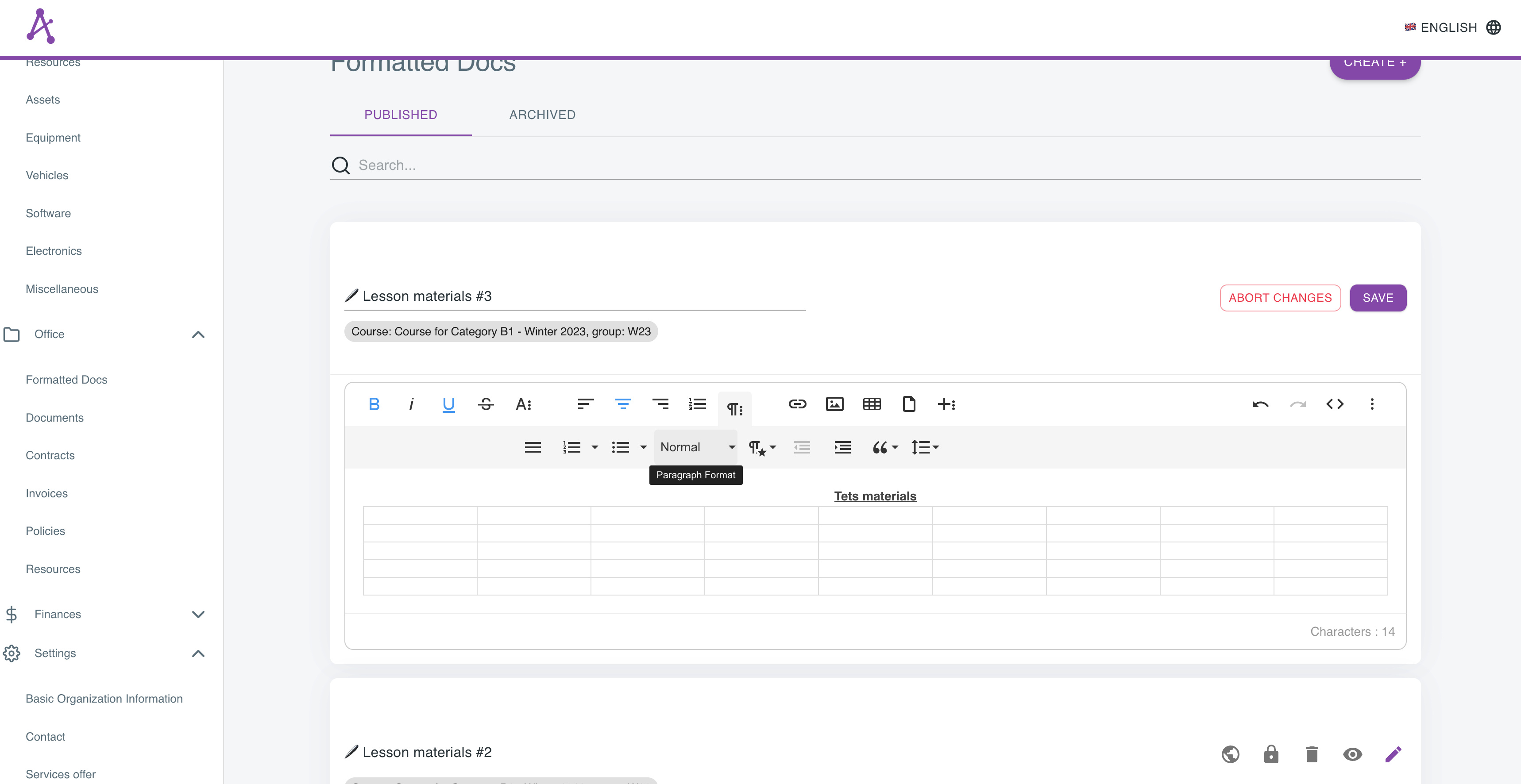Insert a table into the document
Viewport: 1521px width, 784px height.
[872, 404]
